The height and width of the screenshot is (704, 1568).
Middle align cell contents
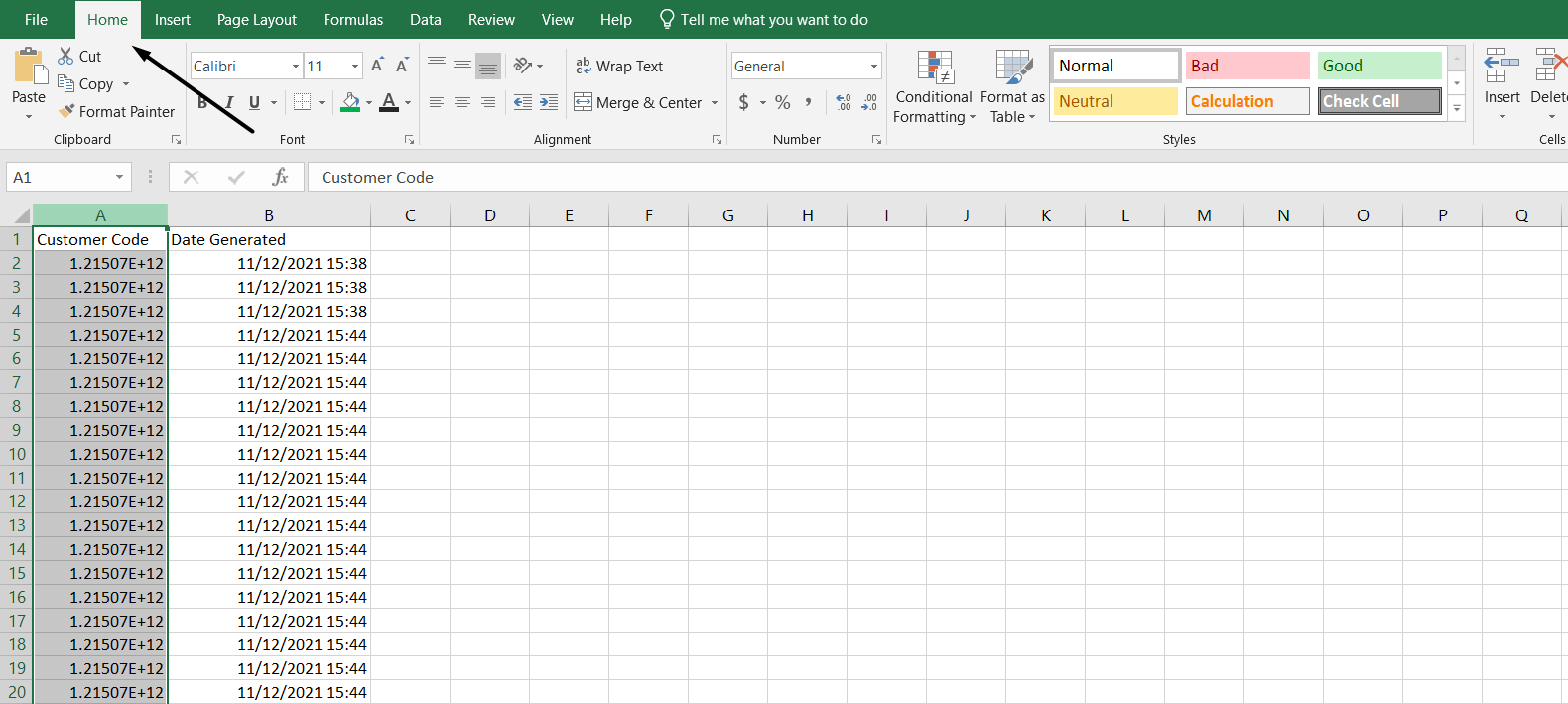pos(462,66)
